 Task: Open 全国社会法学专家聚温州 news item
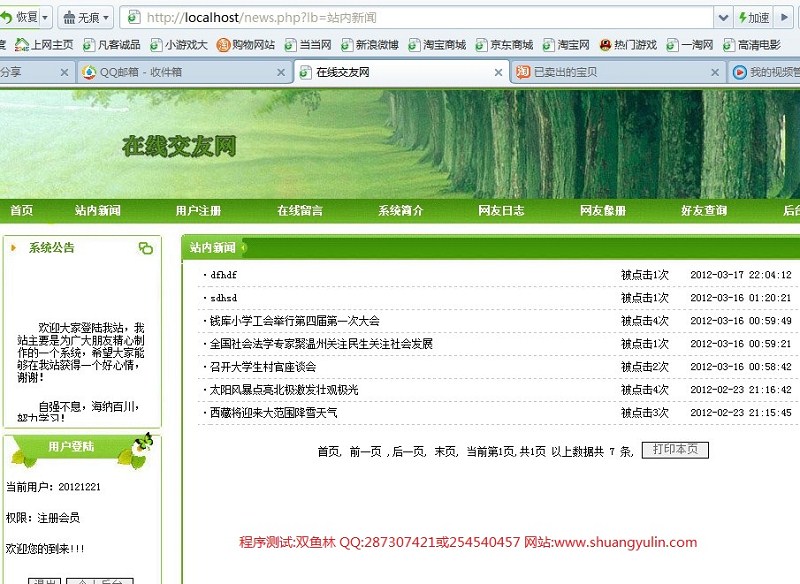(x=321, y=344)
